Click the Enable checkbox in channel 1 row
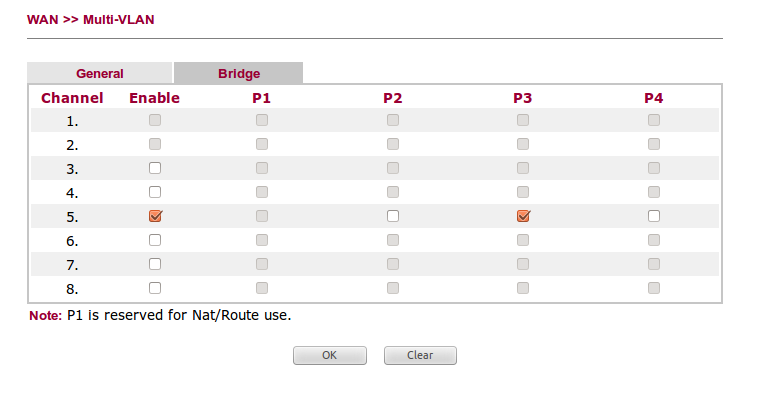The height and width of the screenshot is (403, 760). (x=154, y=120)
